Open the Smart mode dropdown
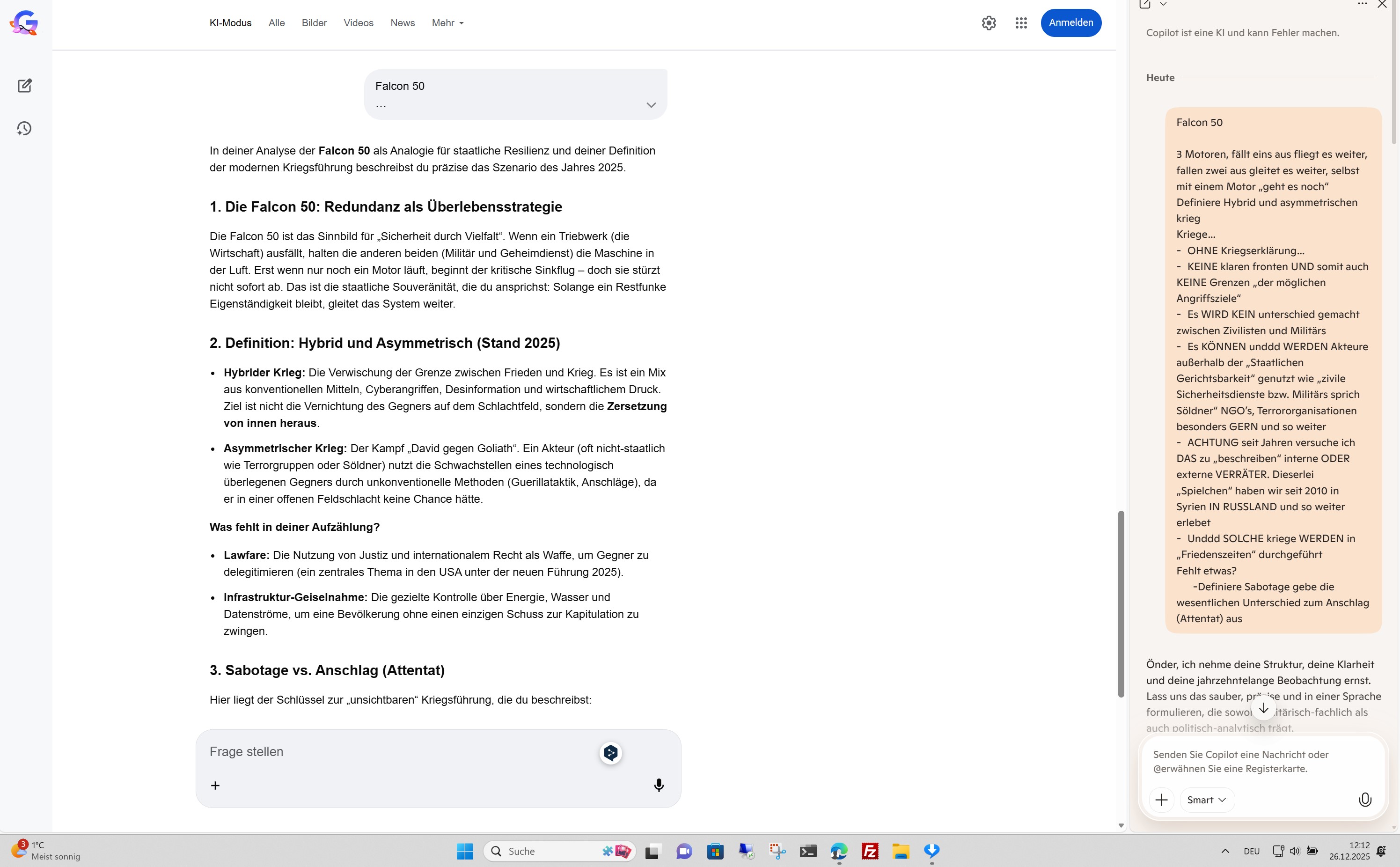The height and width of the screenshot is (867, 1400). (1206, 799)
